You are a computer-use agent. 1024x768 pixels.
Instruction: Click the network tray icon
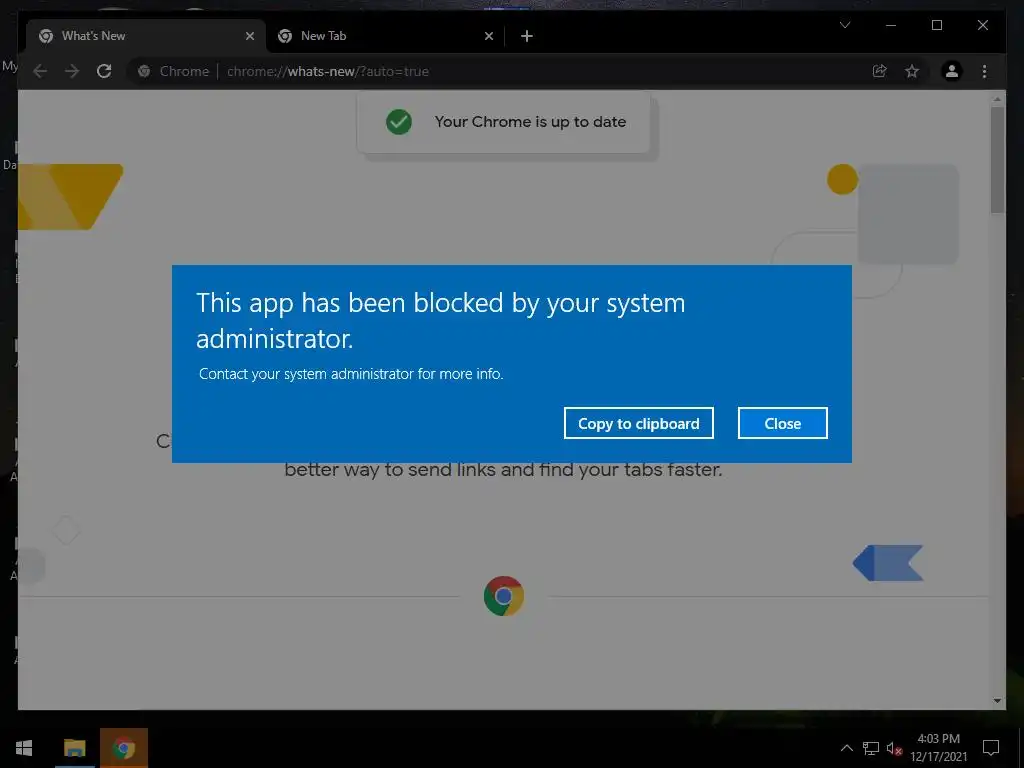pyautogui.click(x=871, y=748)
